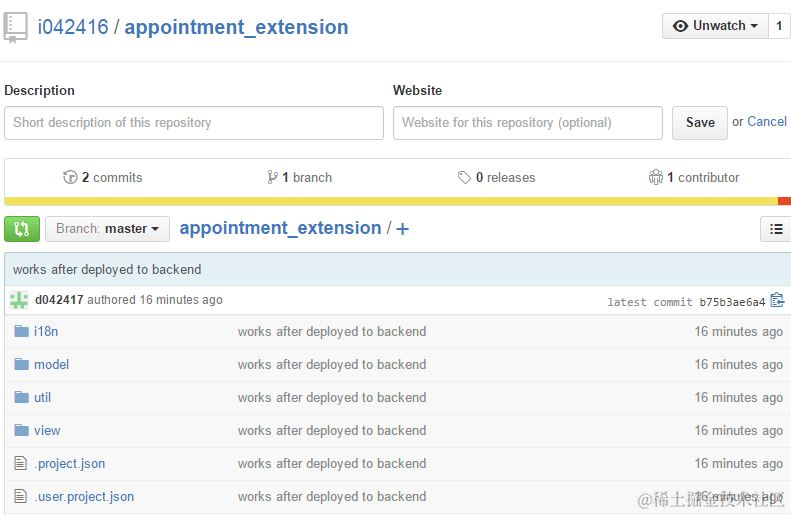Click the Description label

pyautogui.click(x=39, y=90)
